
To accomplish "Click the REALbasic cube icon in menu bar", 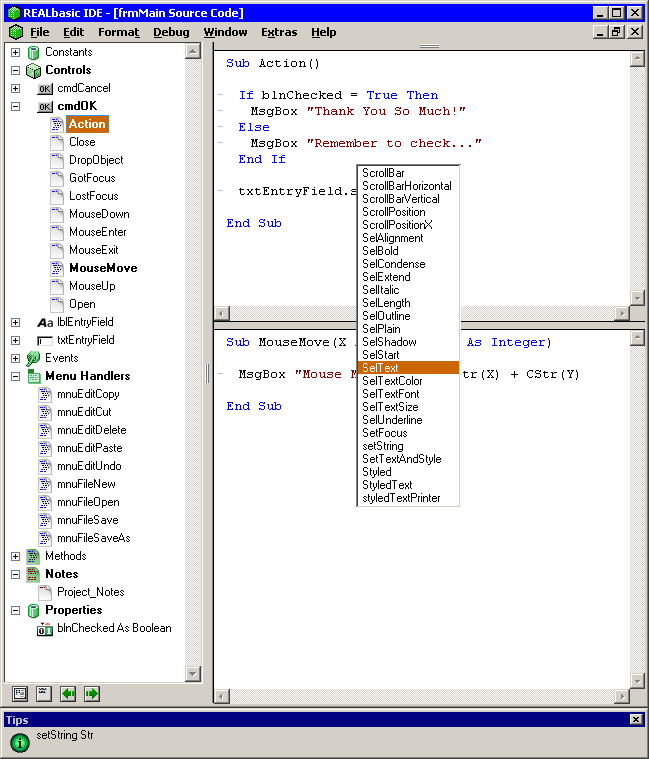I will [16, 32].
